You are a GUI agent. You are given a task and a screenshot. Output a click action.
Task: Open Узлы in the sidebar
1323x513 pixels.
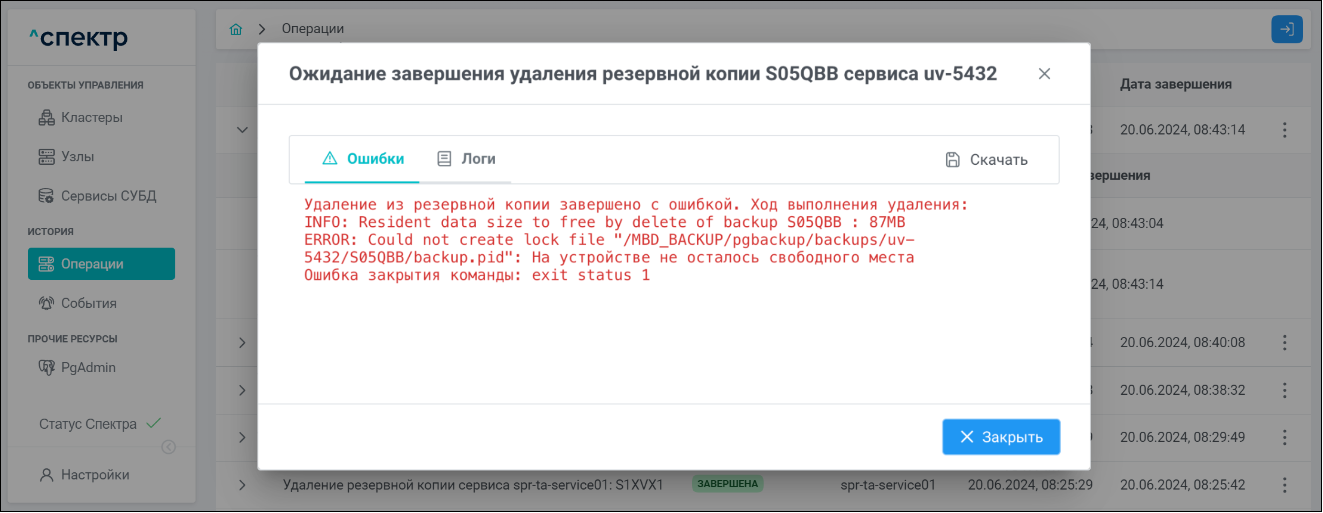[101, 156]
